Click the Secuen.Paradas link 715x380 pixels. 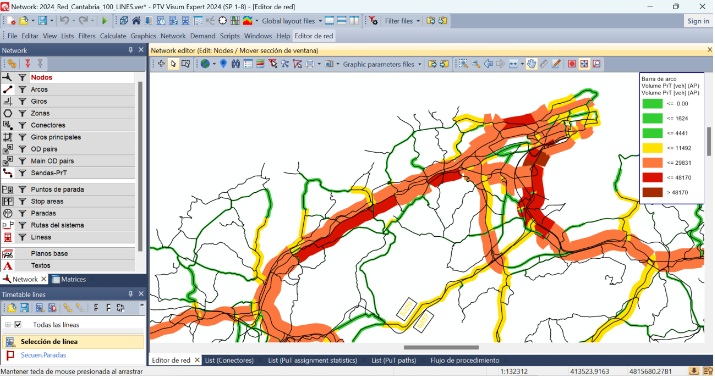(43, 355)
